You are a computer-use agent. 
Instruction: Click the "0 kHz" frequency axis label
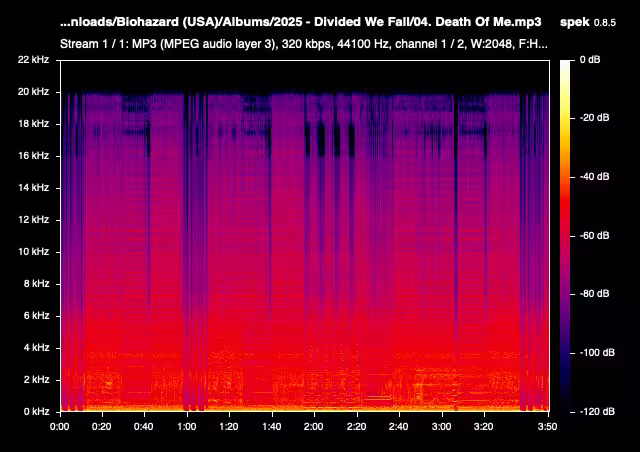coord(36,412)
